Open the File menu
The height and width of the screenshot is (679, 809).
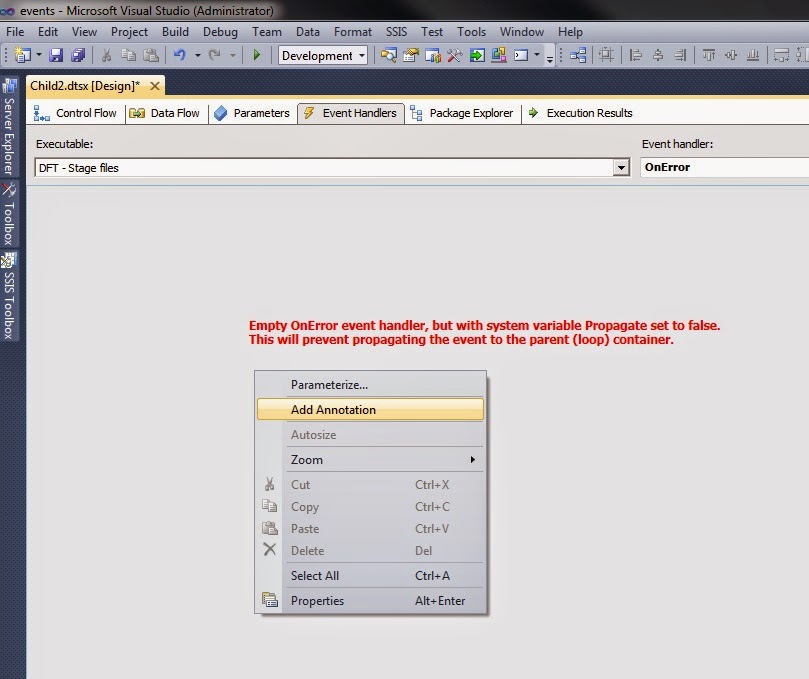tap(15, 32)
